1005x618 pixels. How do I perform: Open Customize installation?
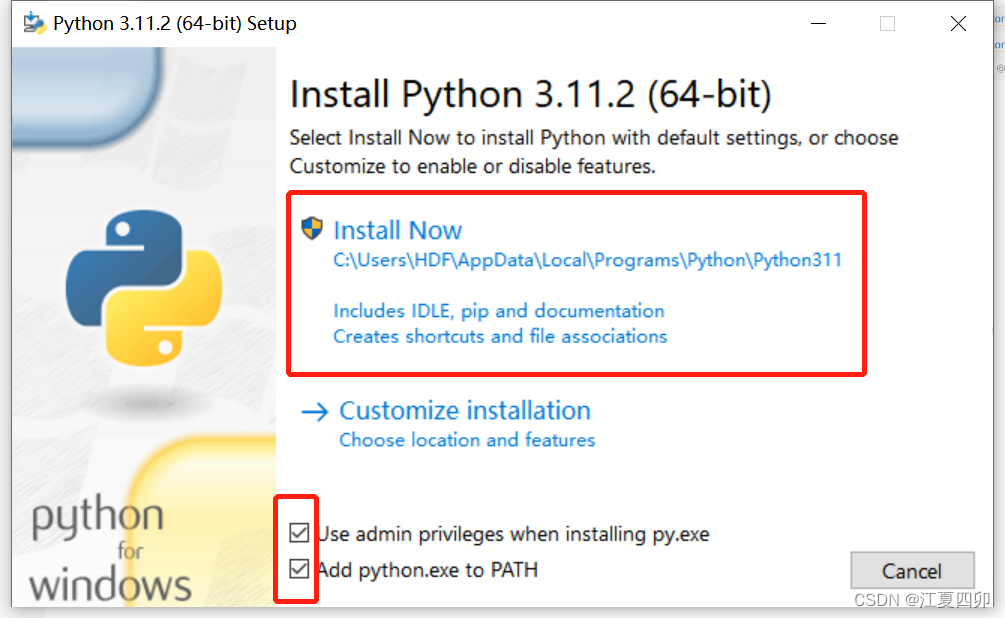[x=464, y=411]
